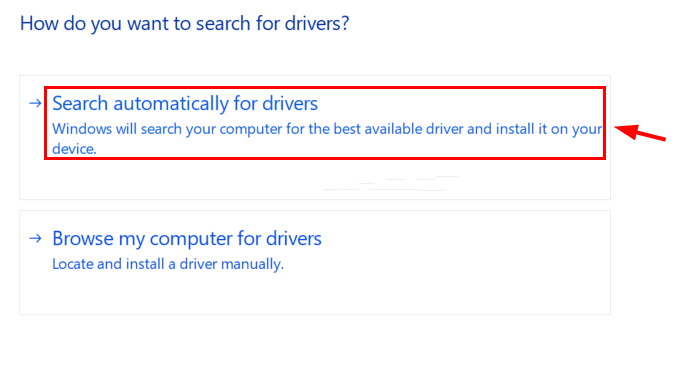
Task: Click the 'Windows will search your computer' description
Action: tap(327, 139)
